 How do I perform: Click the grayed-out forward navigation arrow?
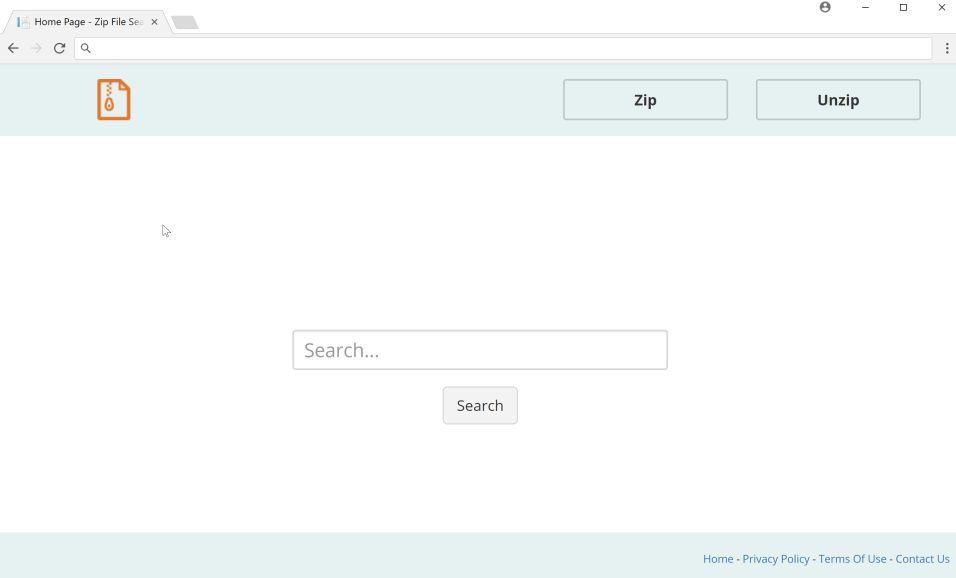click(36, 48)
